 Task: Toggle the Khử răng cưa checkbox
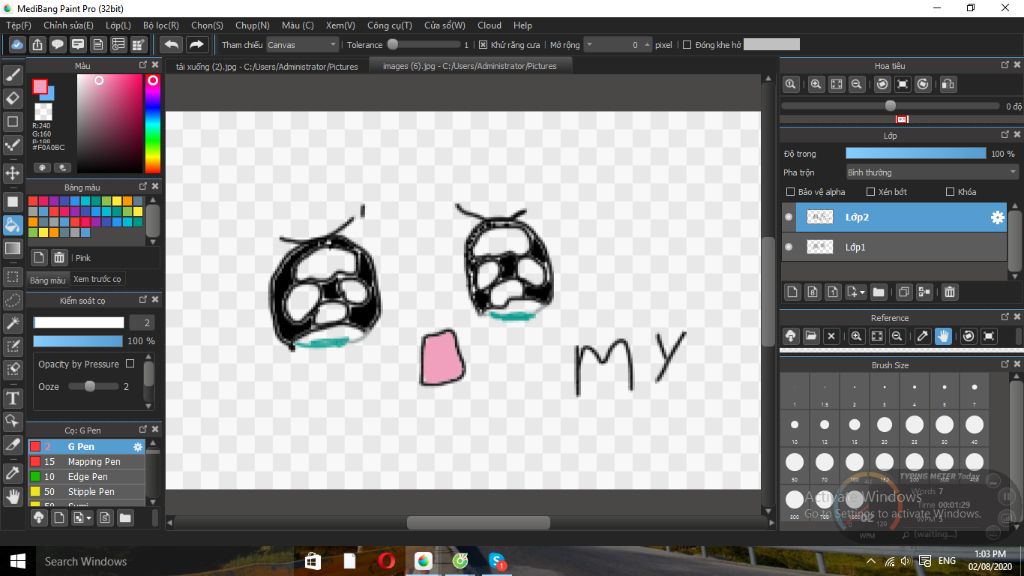click(483, 45)
